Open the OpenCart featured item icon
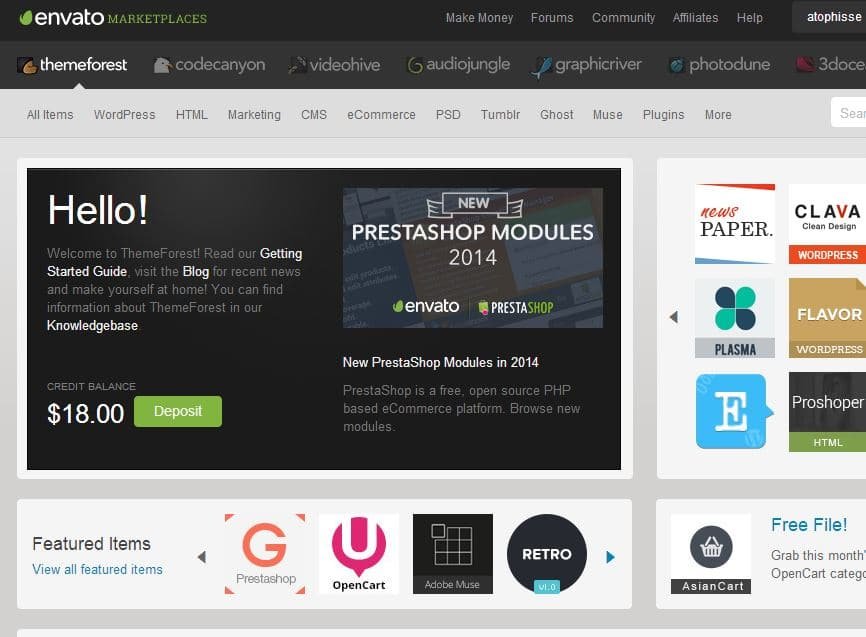The image size is (866, 637). [359, 554]
